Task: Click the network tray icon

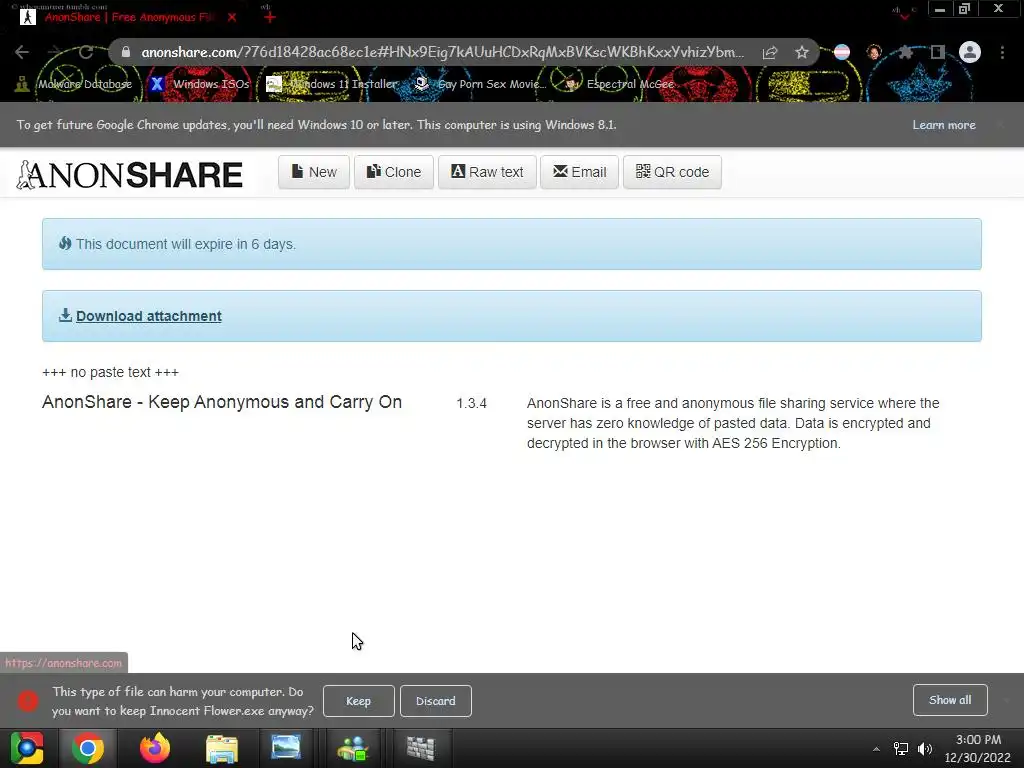Action: (901, 749)
